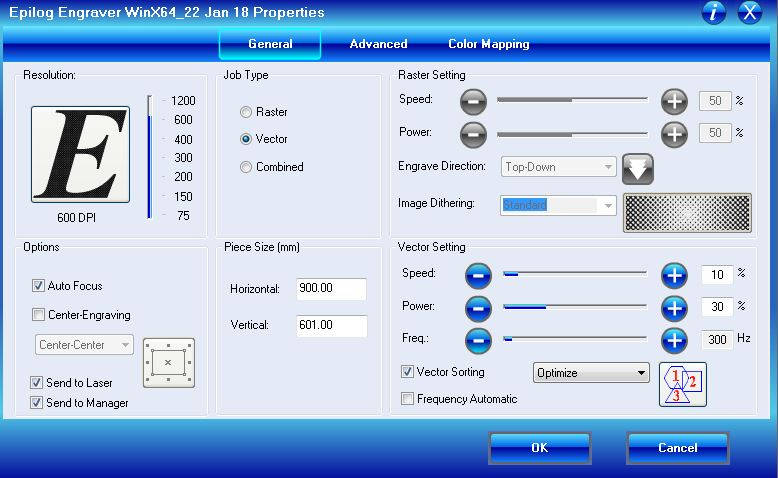This screenshot has height=478, width=778.
Task: Decrease Raster Speed with minus button
Action: [473, 102]
